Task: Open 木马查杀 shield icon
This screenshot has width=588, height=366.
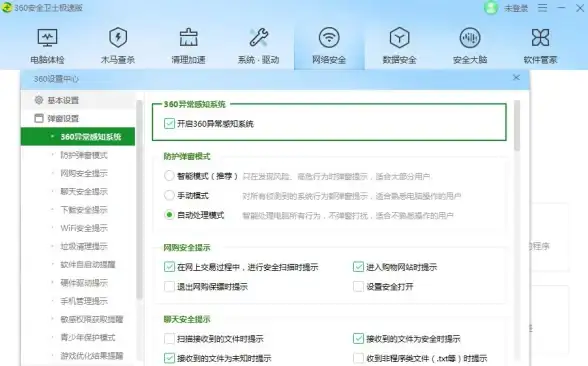Action: 118,38
